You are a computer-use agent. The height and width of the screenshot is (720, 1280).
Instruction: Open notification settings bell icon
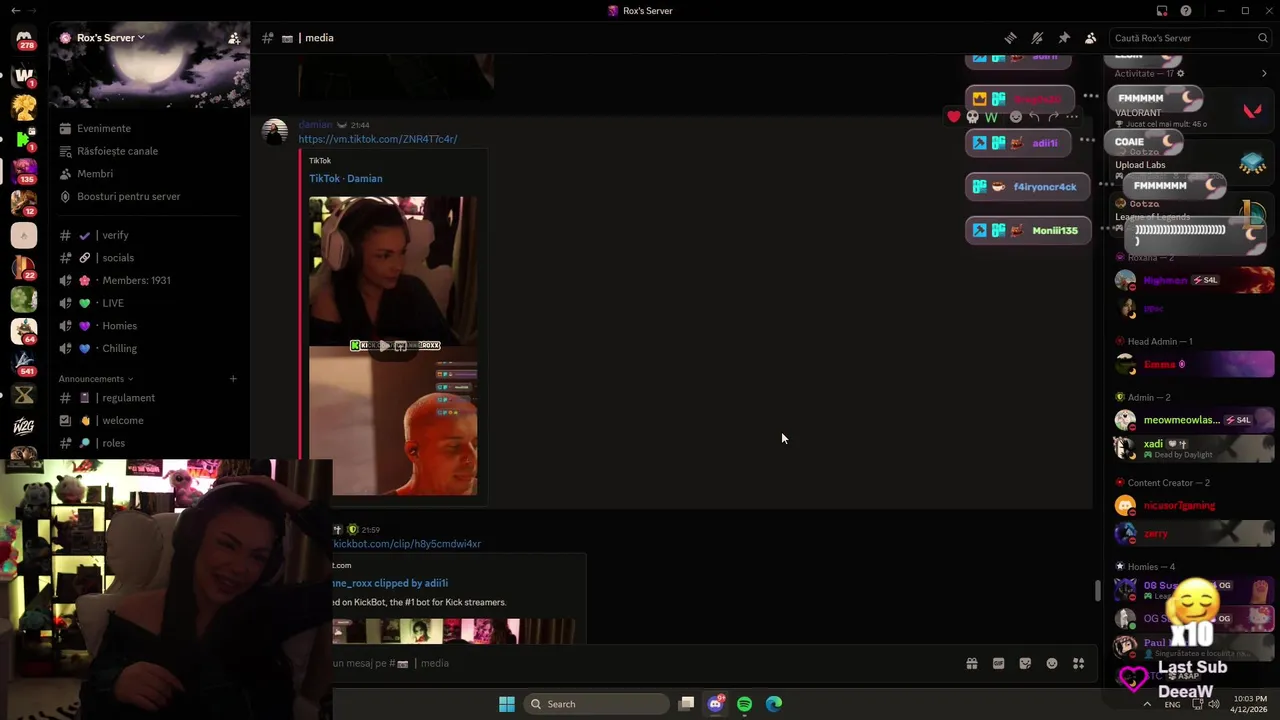click(1037, 38)
